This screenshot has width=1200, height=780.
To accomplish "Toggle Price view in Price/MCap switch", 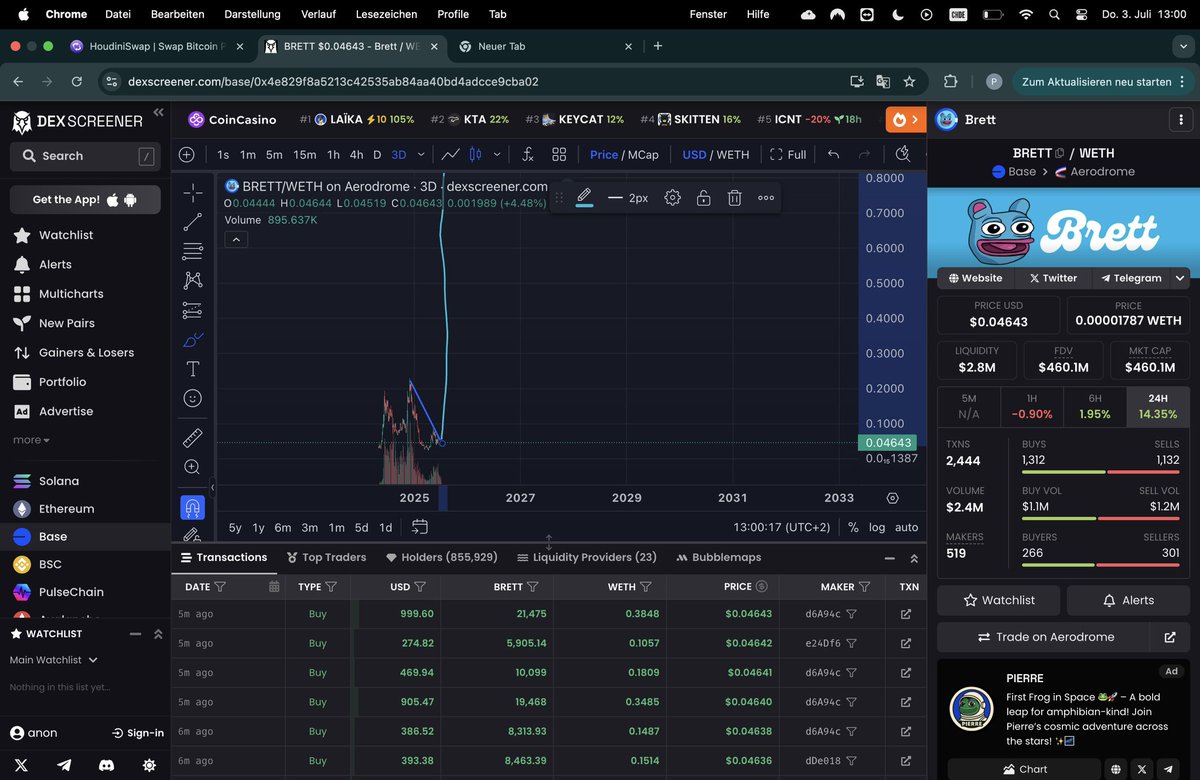I will pos(604,154).
